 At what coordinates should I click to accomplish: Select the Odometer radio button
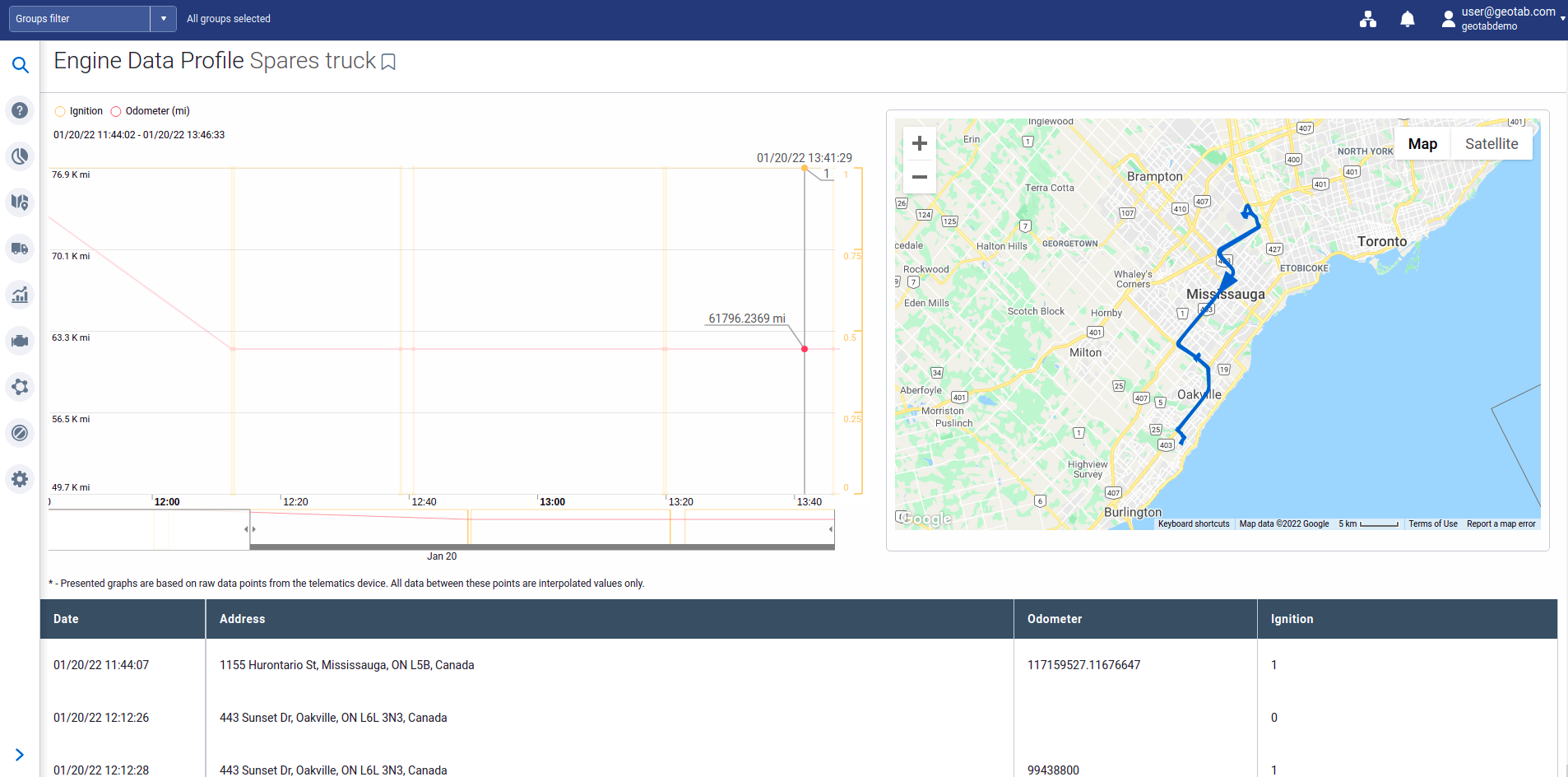pyautogui.click(x=116, y=110)
